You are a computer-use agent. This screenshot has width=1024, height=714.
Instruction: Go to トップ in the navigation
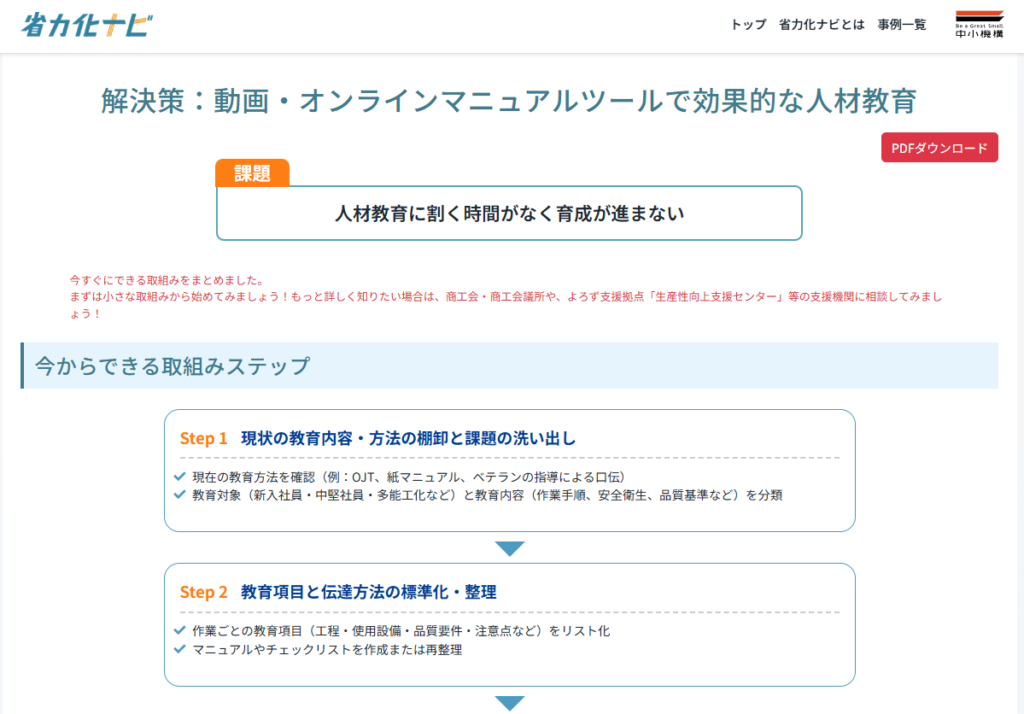[x=748, y=25]
